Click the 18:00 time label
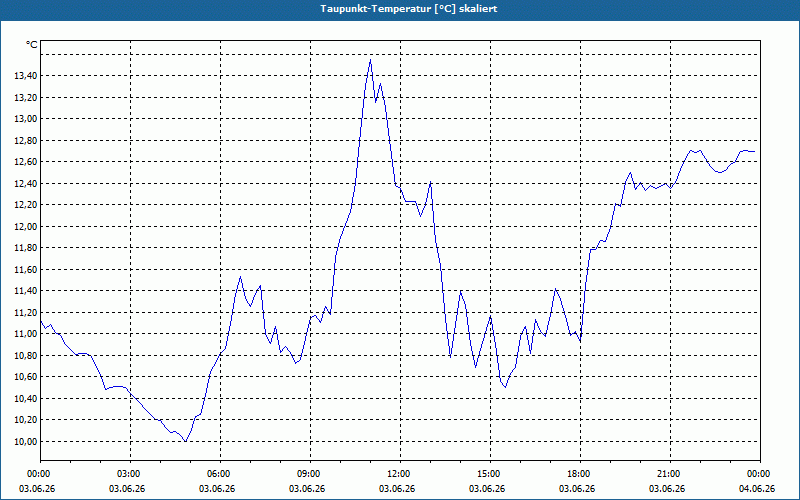 [x=580, y=474]
